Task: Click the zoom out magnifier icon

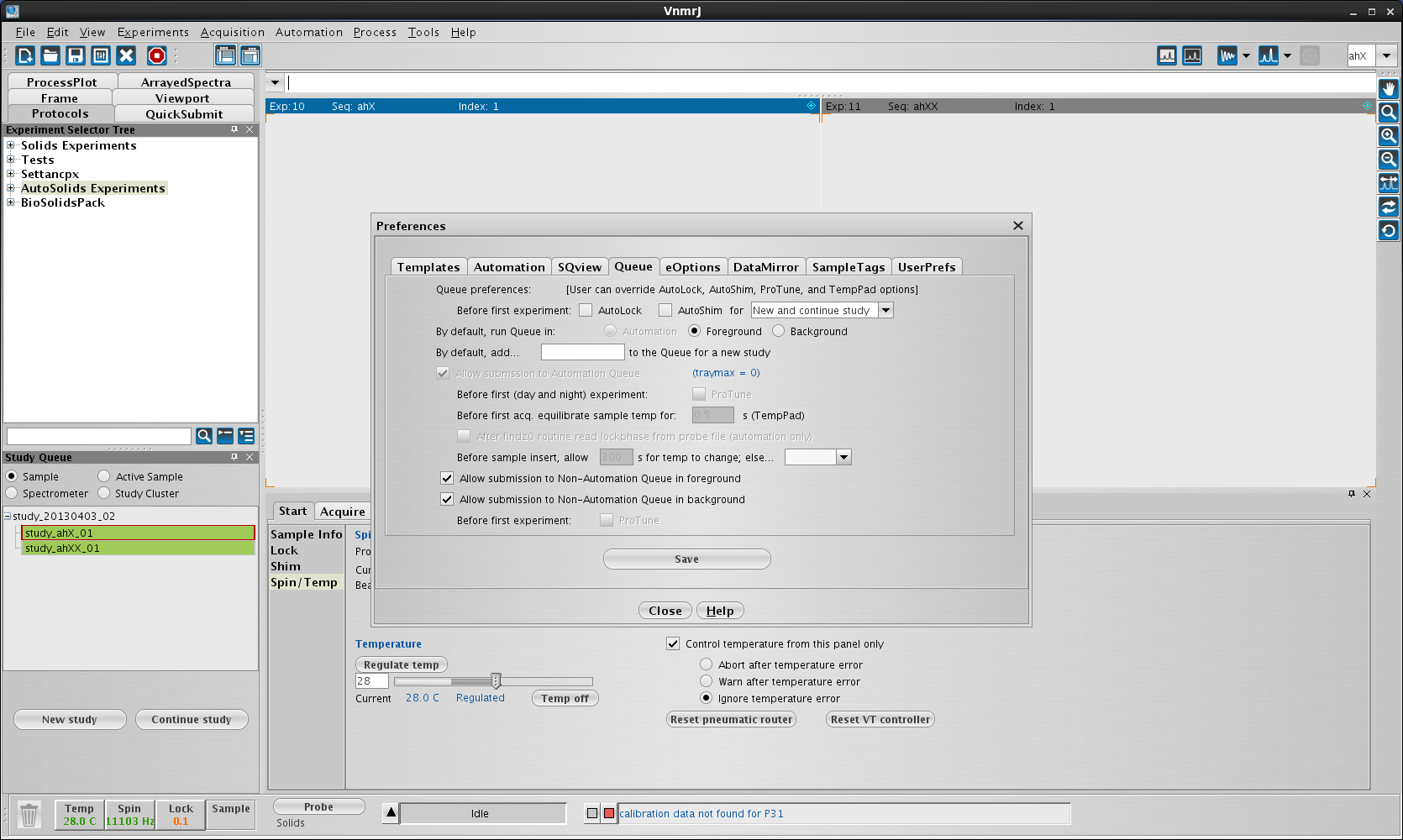Action: point(1389,160)
